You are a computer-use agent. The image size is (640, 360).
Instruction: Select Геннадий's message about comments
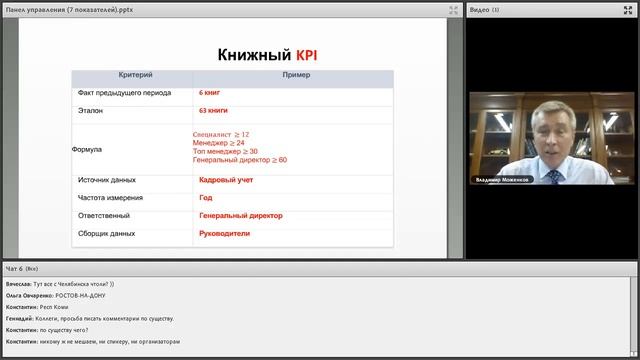click(90, 318)
